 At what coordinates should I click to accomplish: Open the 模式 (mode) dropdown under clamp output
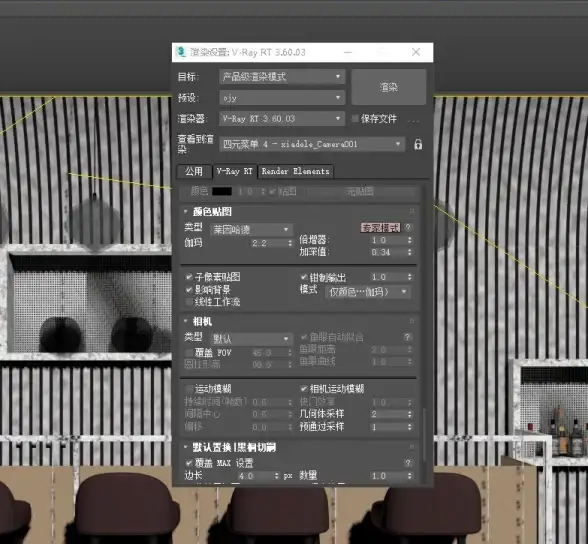(368, 292)
